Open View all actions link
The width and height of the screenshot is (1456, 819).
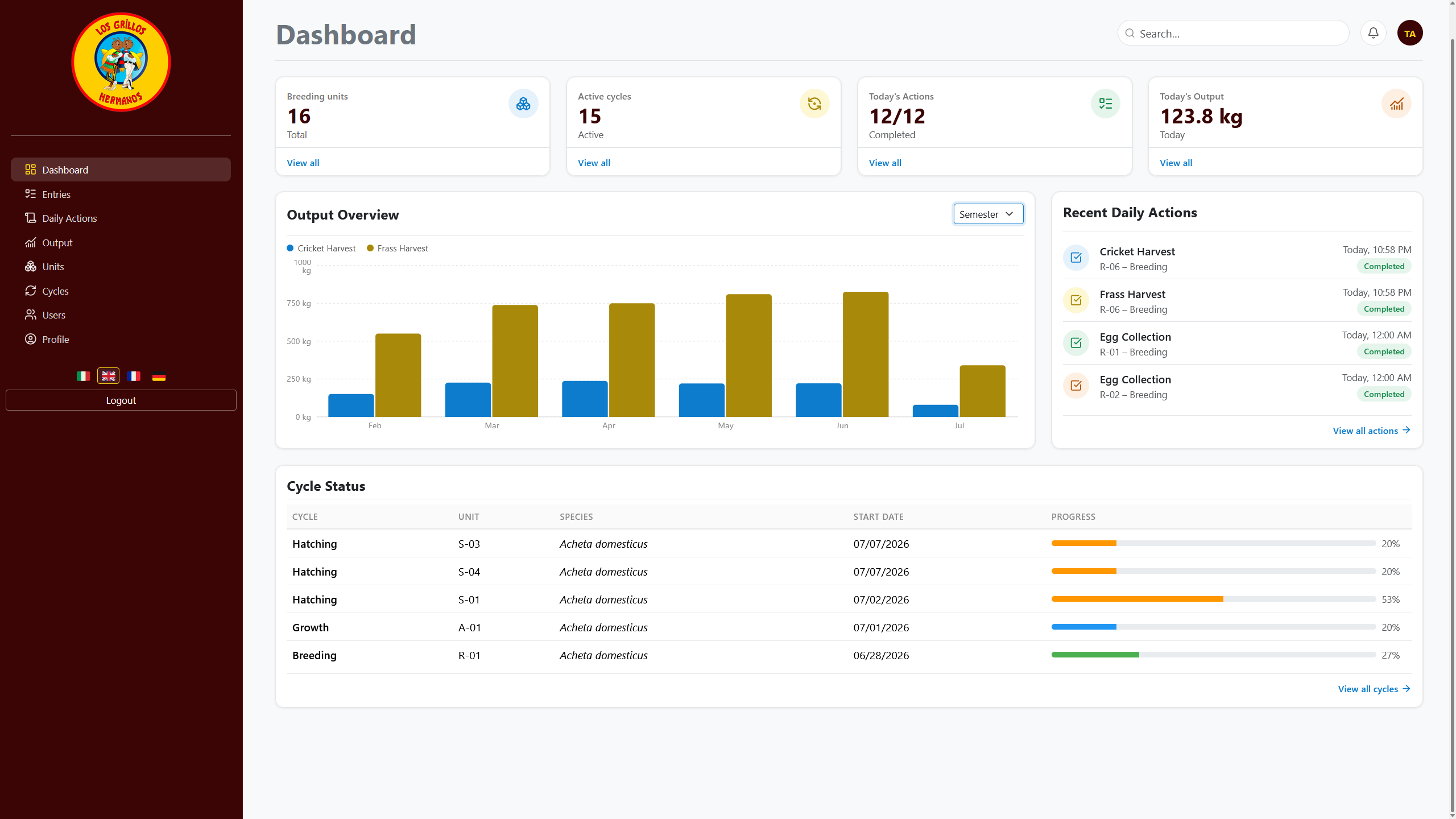[x=1372, y=431]
